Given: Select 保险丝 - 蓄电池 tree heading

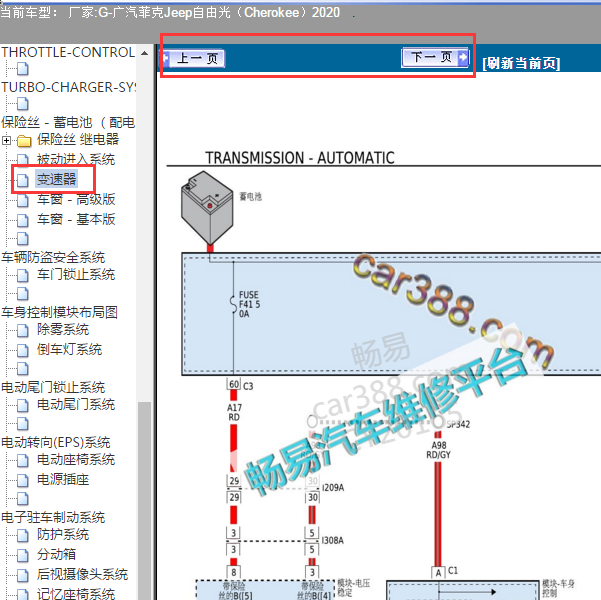Looking at the screenshot, I should click(x=68, y=122).
